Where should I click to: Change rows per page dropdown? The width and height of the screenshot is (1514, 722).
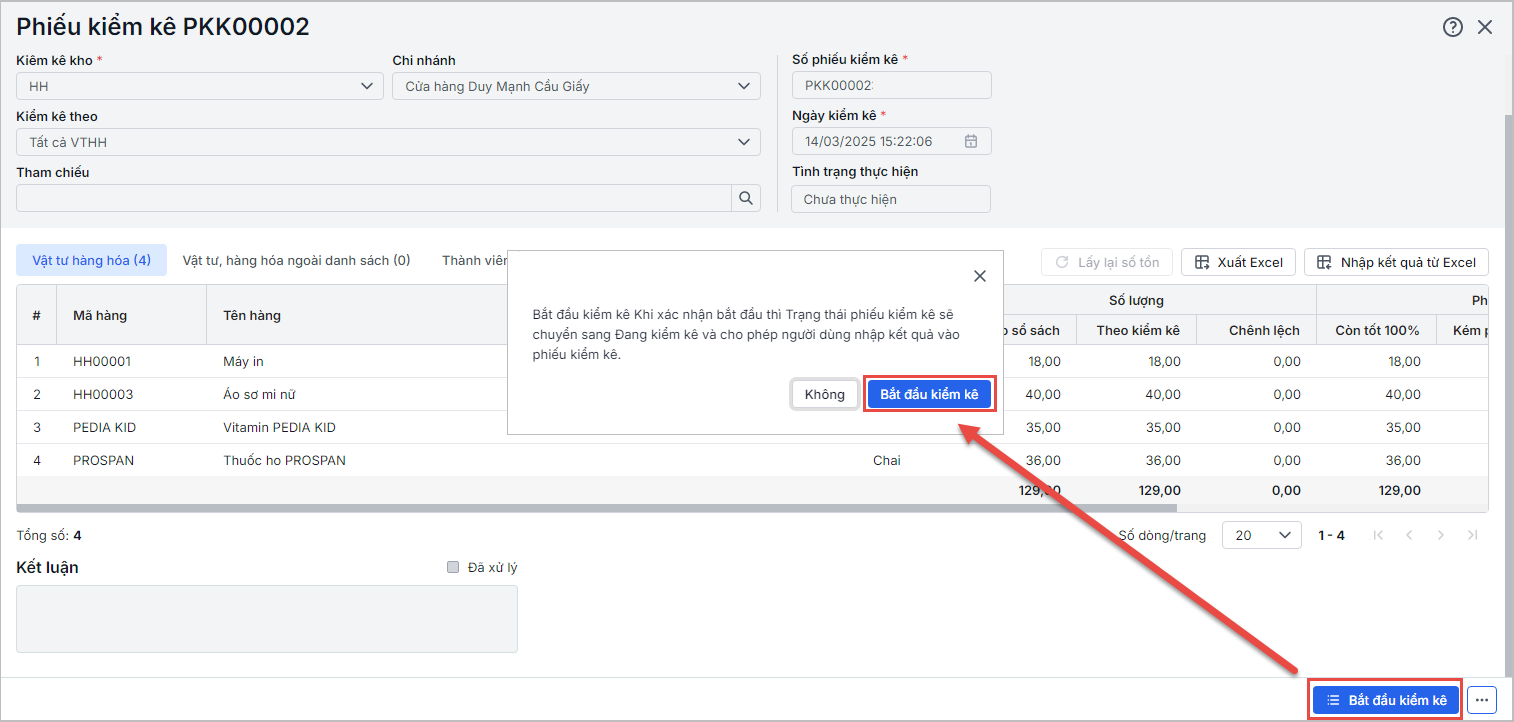click(1261, 536)
